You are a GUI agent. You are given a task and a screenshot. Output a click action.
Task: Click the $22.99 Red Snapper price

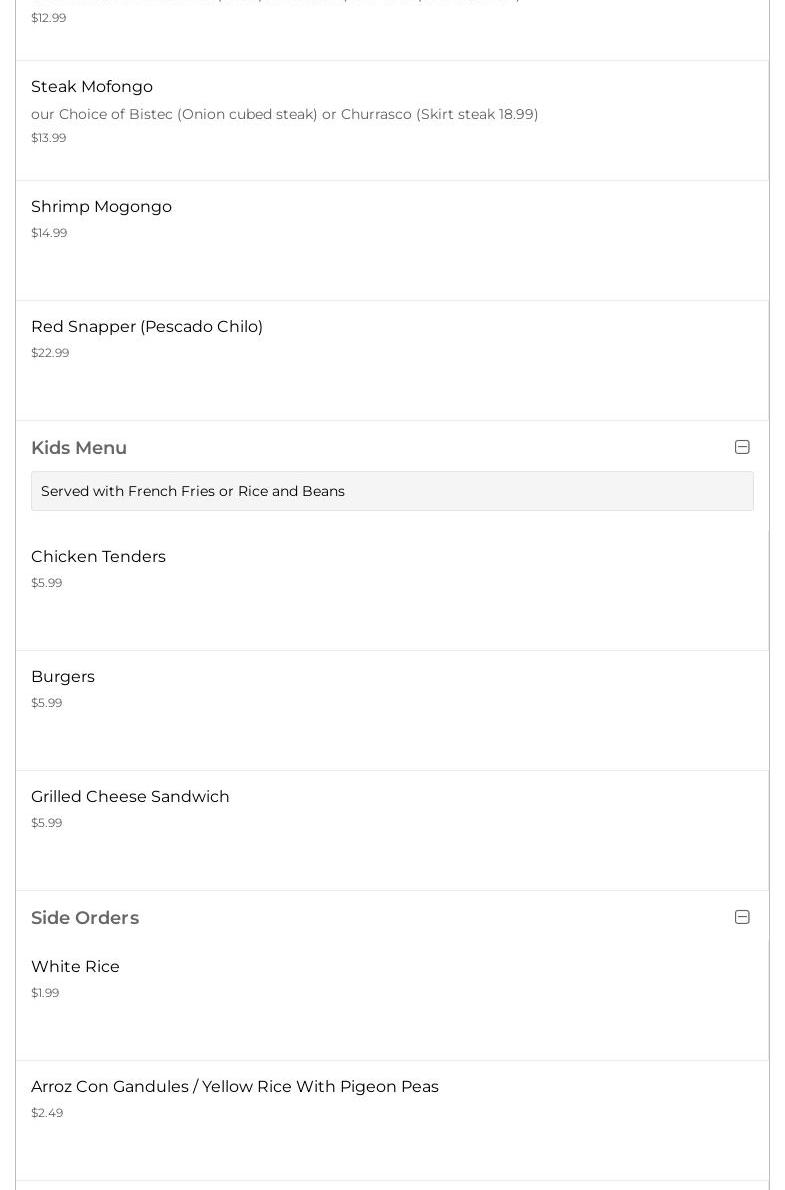click(50, 353)
